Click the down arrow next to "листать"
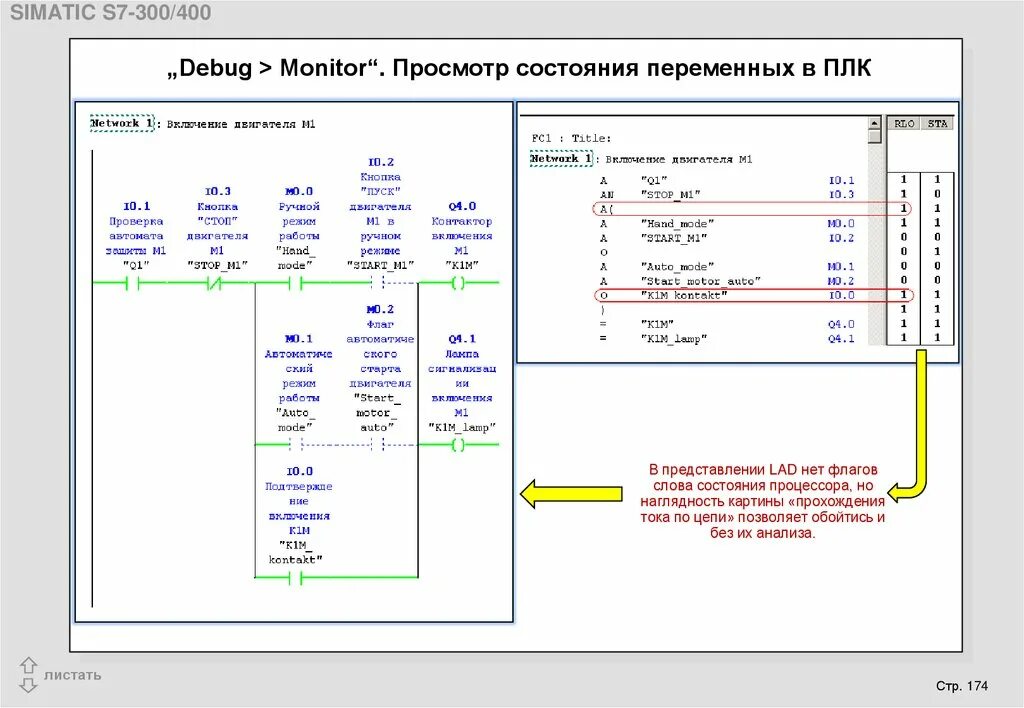1024x708 pixels. [28, 684]
